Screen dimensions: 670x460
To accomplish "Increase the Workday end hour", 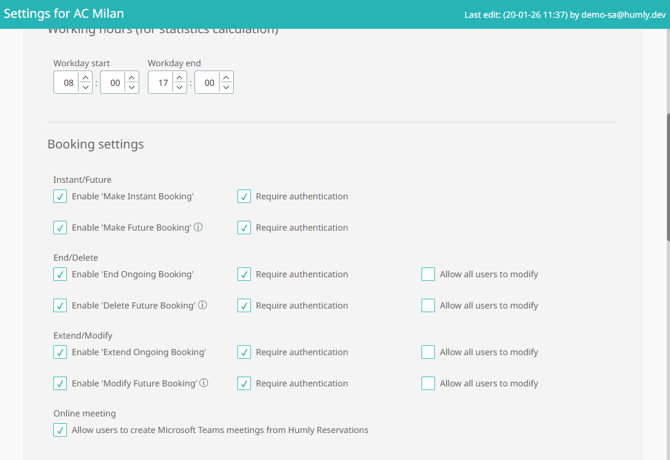I will (179, 78).
